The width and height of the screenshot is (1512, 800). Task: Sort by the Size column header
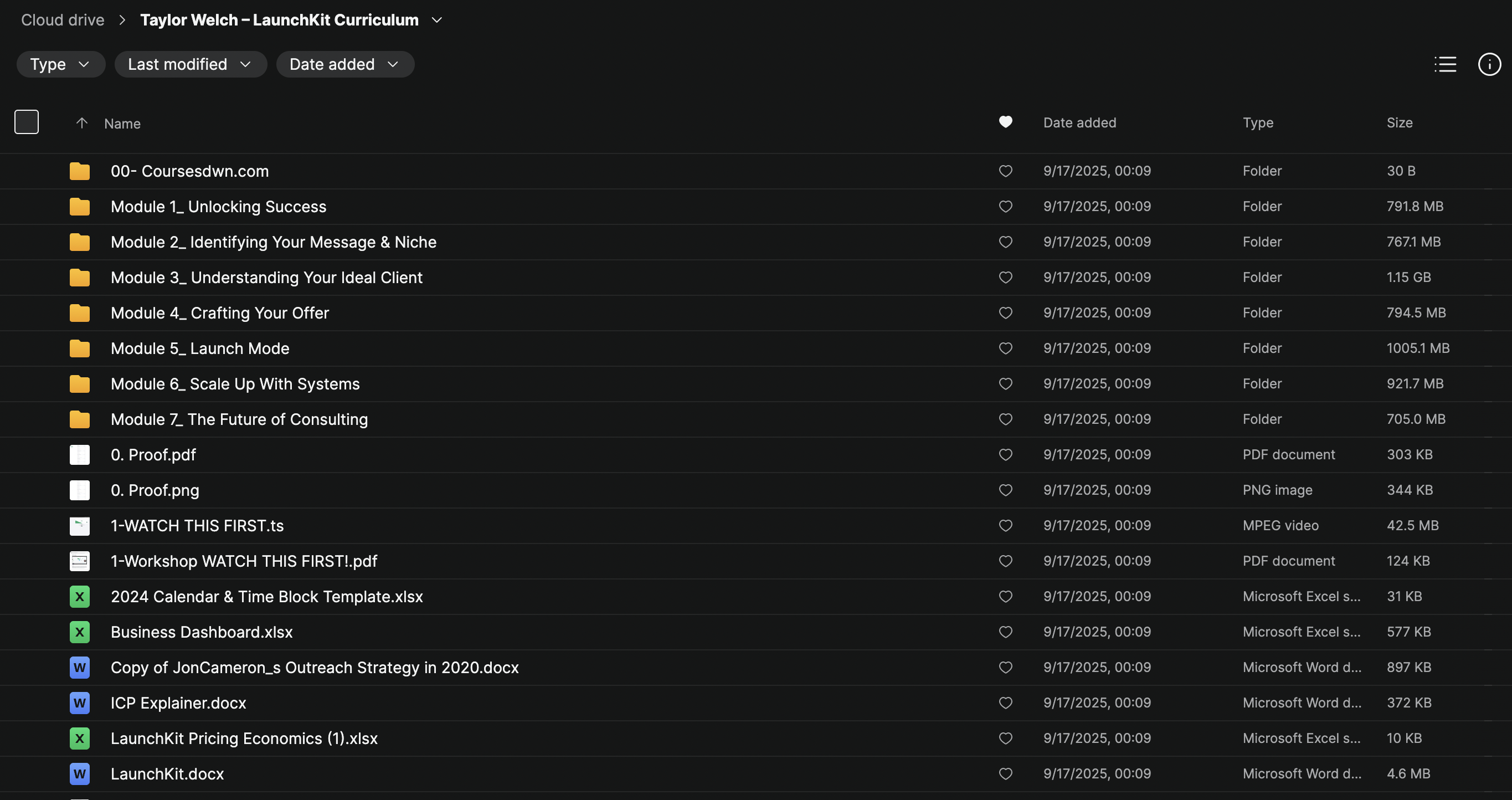tap(1400, 122)
